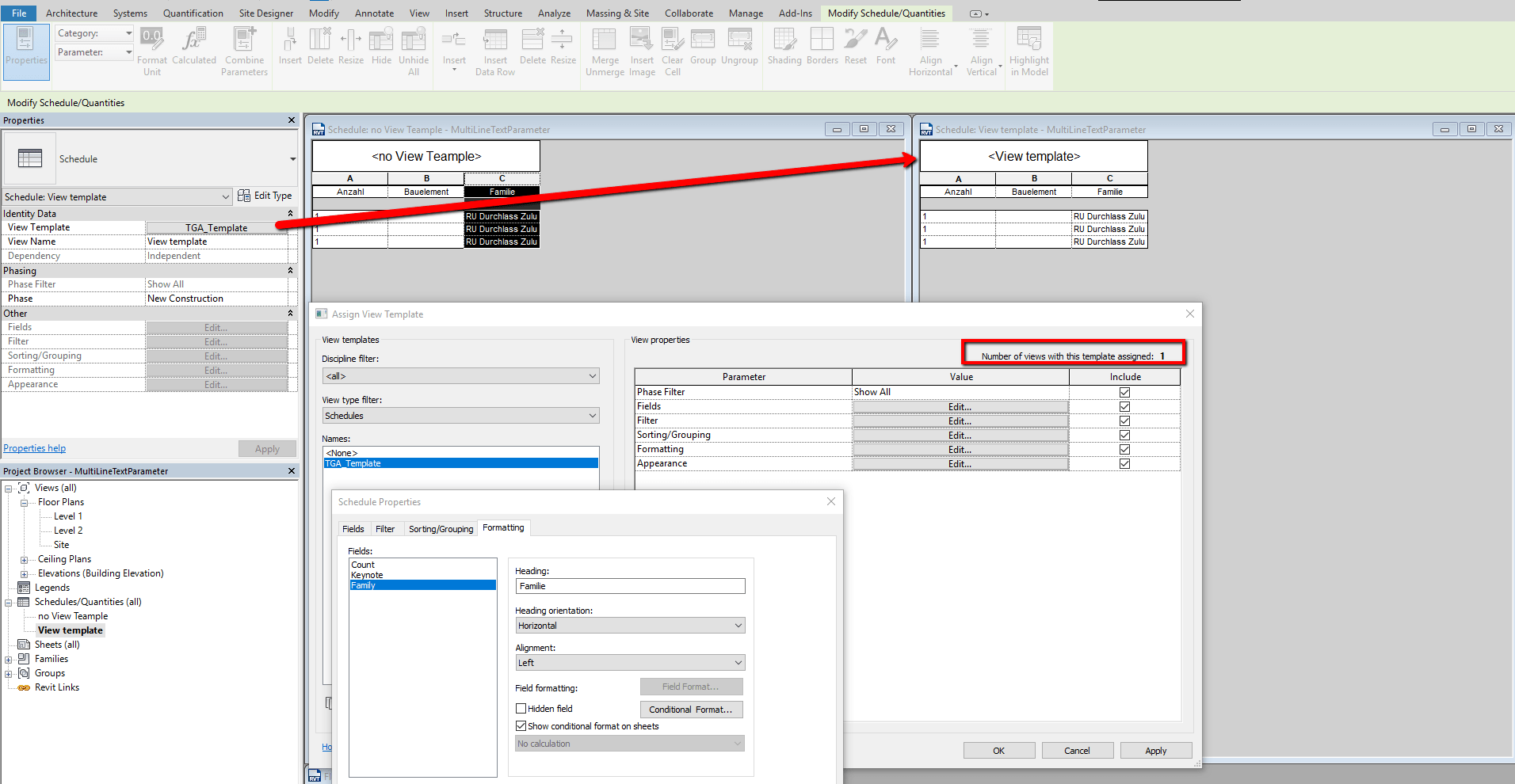
Task: Click the Combine Parameters icon
Action: click(x=244, y=50)
